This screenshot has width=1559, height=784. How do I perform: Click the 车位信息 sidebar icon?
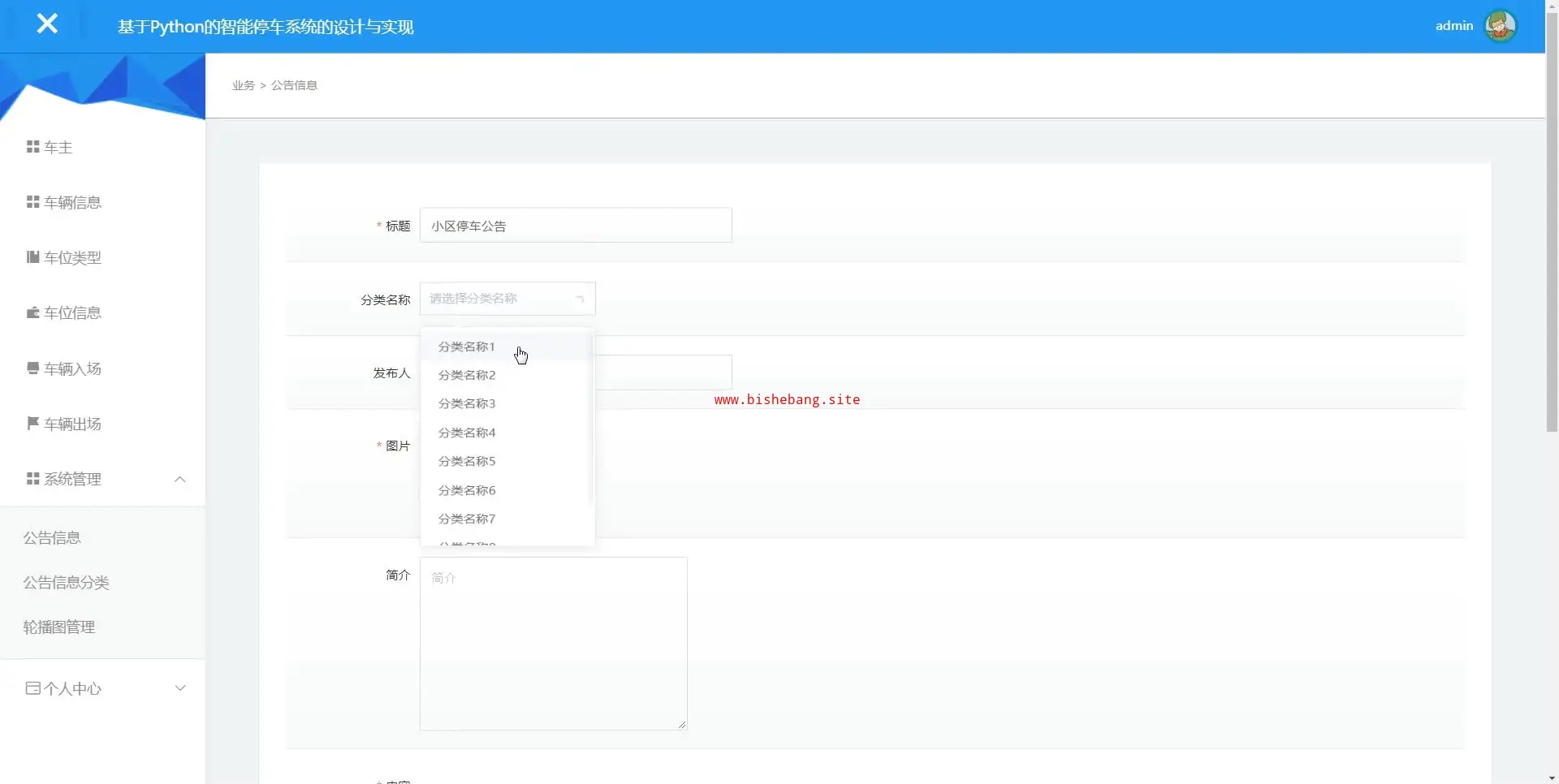coord(33,312)
